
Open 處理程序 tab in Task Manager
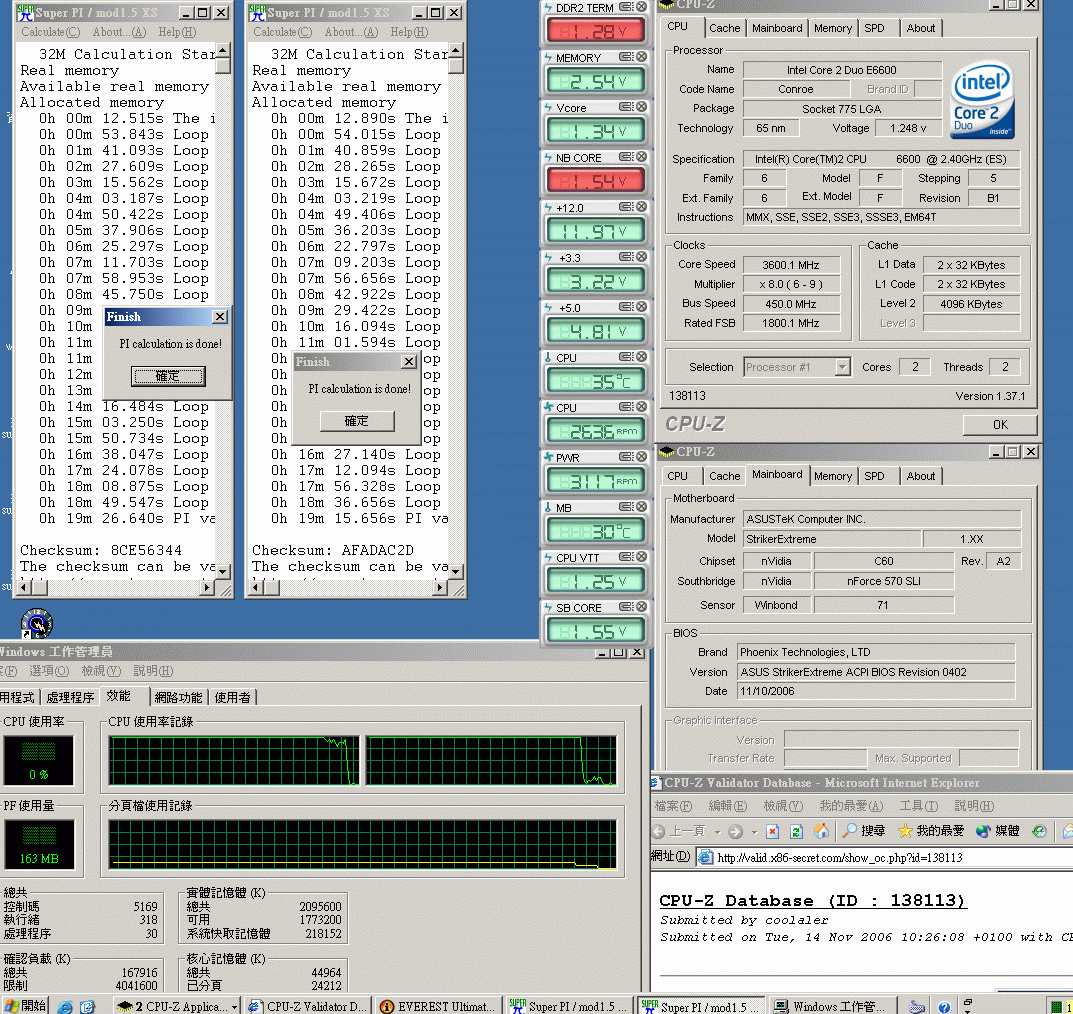(70, 697)
